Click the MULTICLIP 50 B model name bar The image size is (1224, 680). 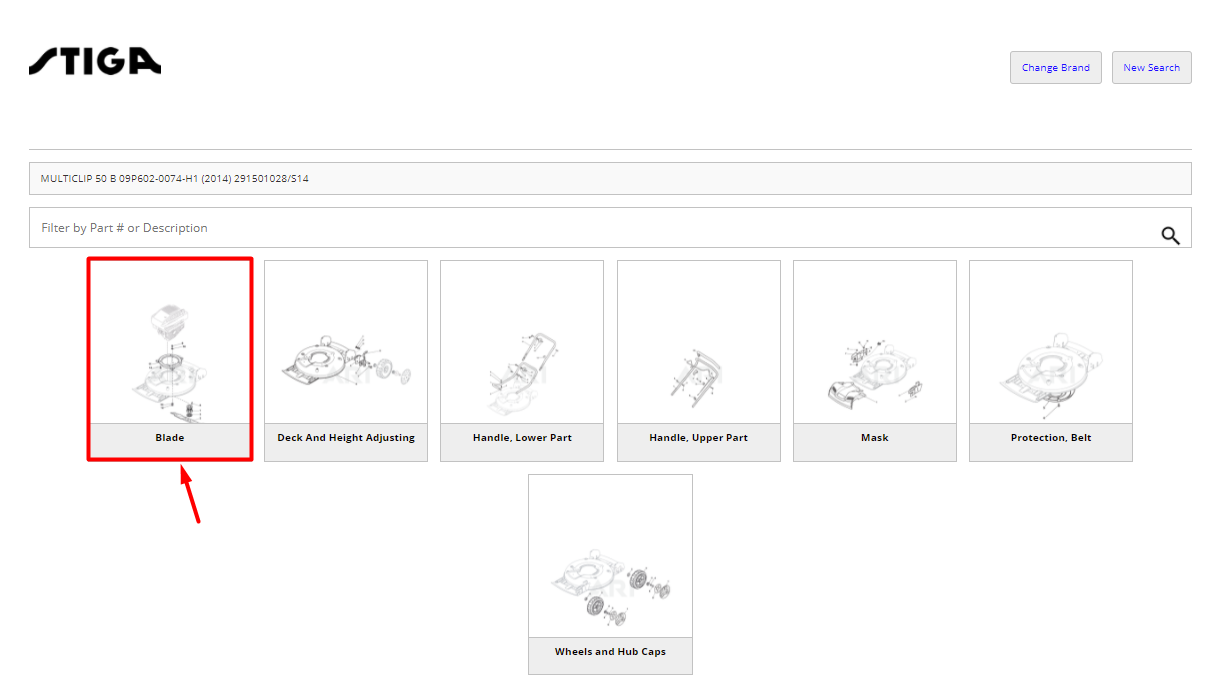pyautogui.click(x=610, y=179)
